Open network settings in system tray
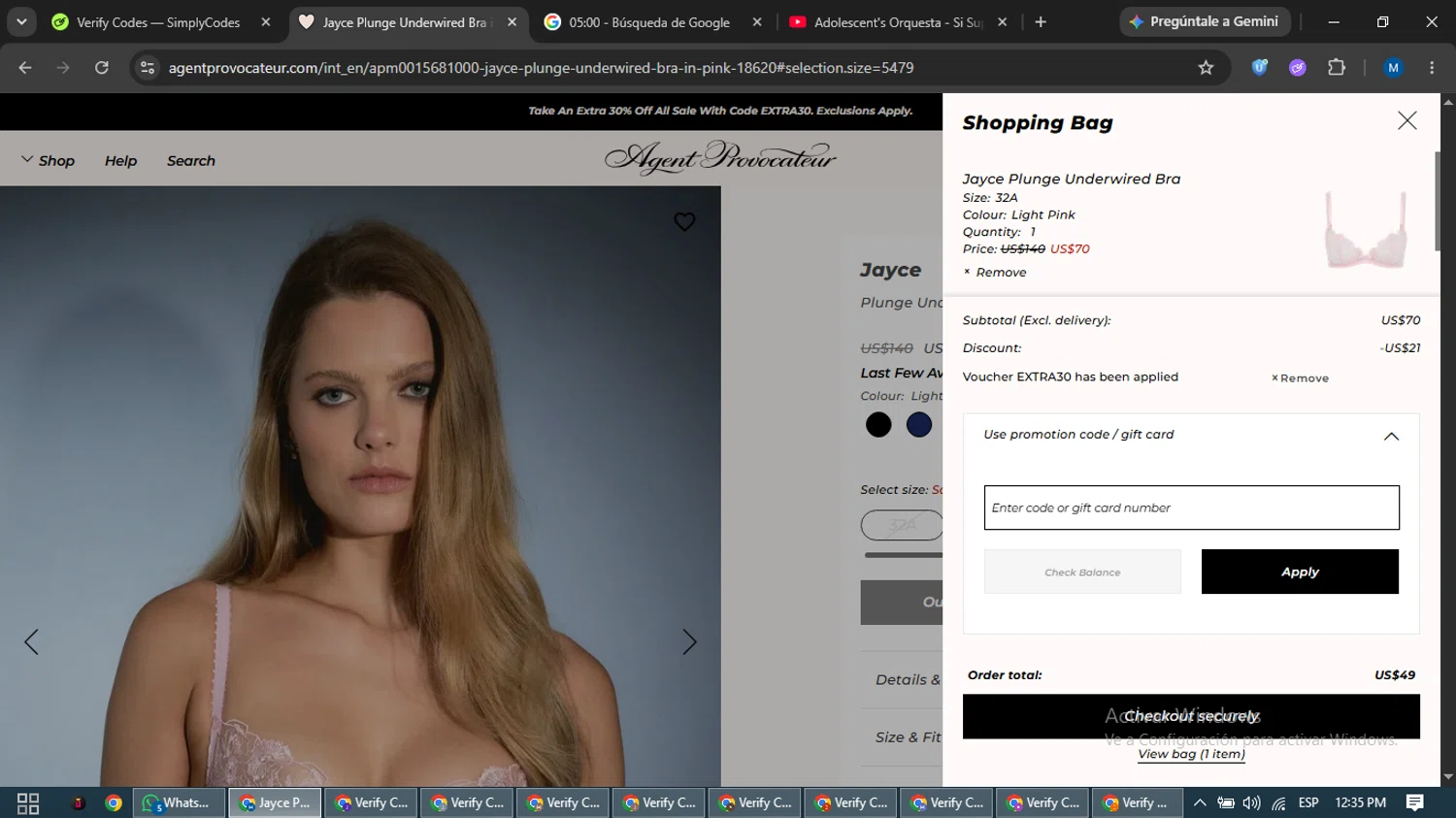 coord(1278,803)
